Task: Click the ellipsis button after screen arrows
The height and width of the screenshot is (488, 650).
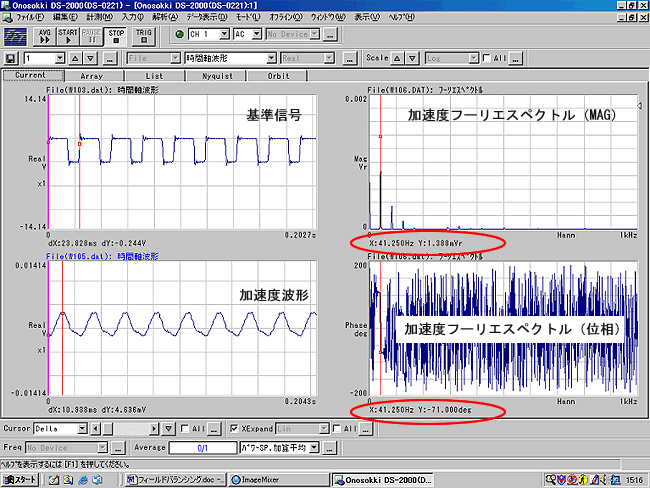Action: [x=109, y=58]
